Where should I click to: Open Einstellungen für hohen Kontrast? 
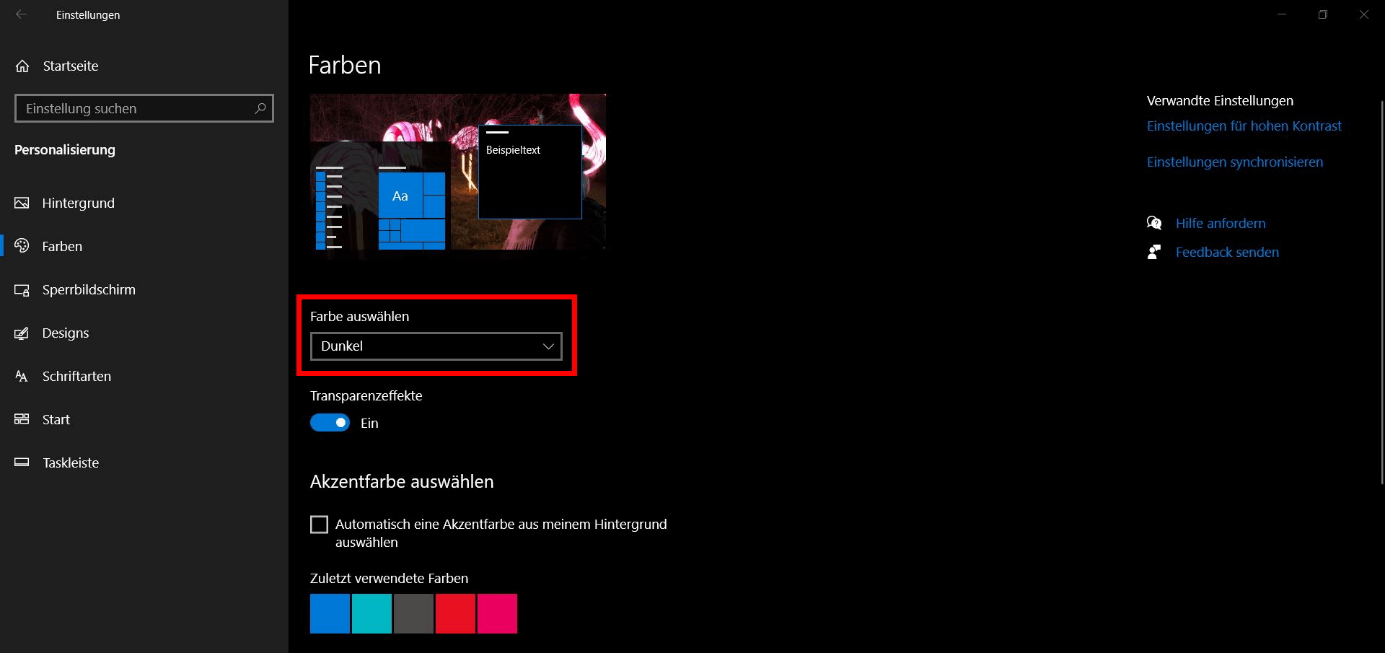1244,126
